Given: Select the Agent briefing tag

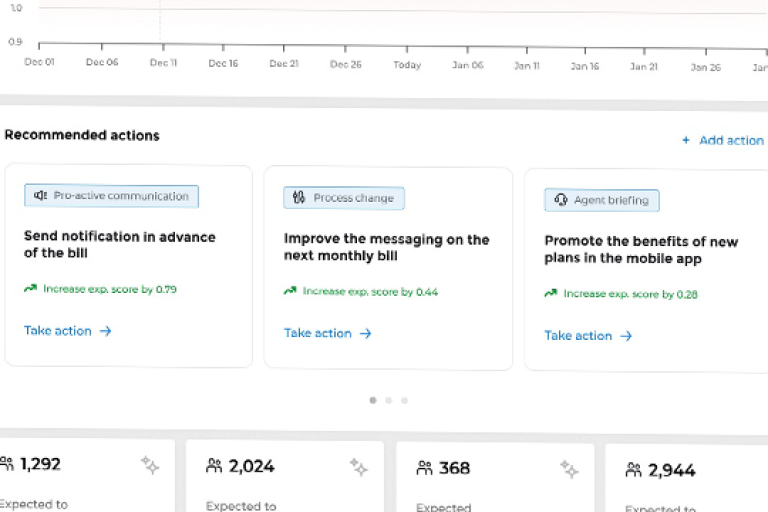Looking at the screenshot, I should tap(602, 200).
